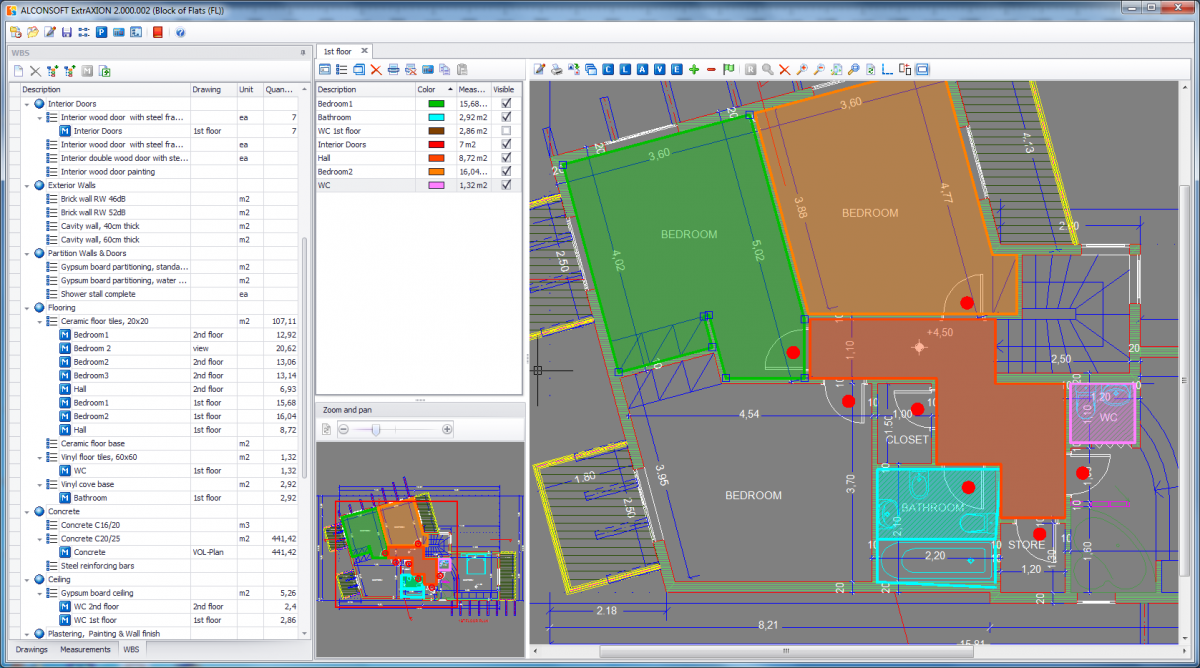The height and width of the screenshot is (668, 1200).
Task: Click the green plus icon in the drawing toolbar
Action: coord(694,69)
